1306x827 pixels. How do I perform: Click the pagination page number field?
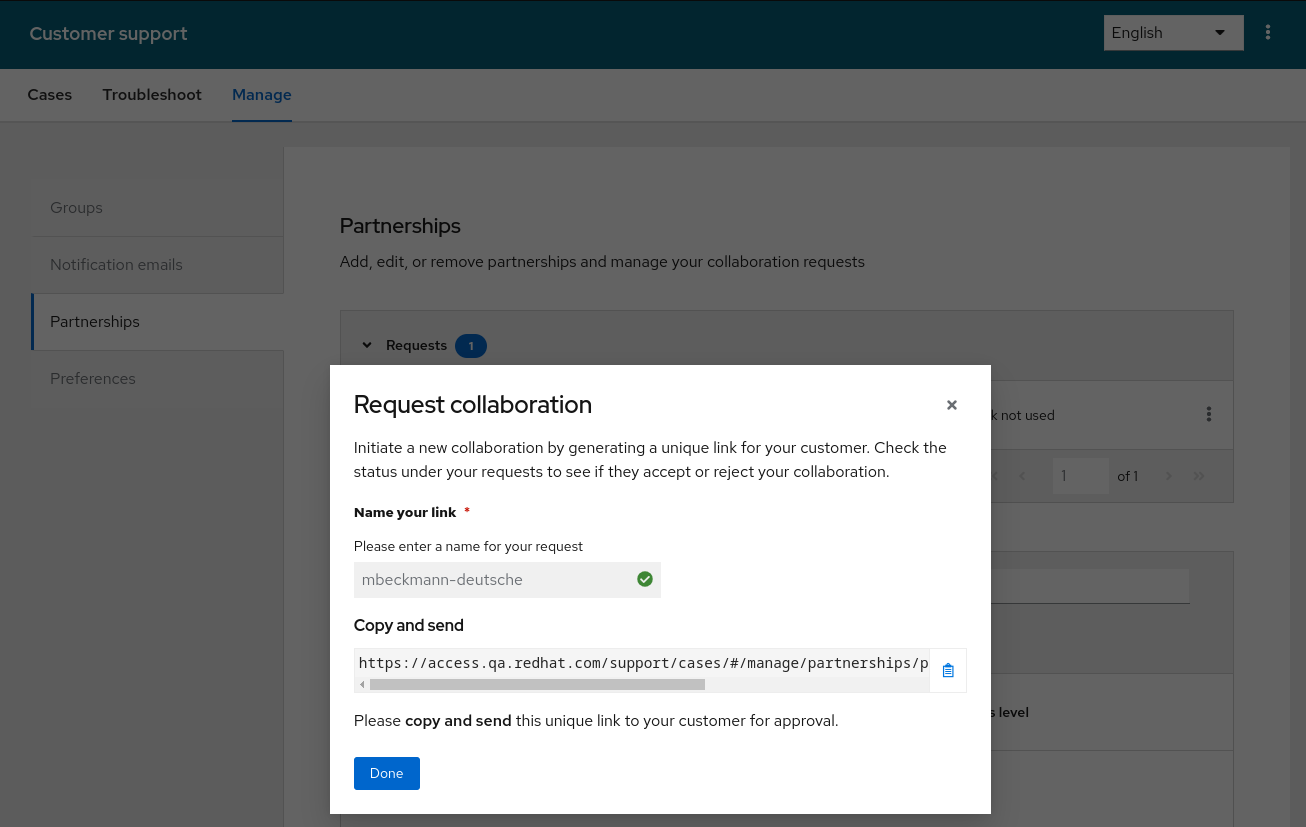click(1080, 476)
